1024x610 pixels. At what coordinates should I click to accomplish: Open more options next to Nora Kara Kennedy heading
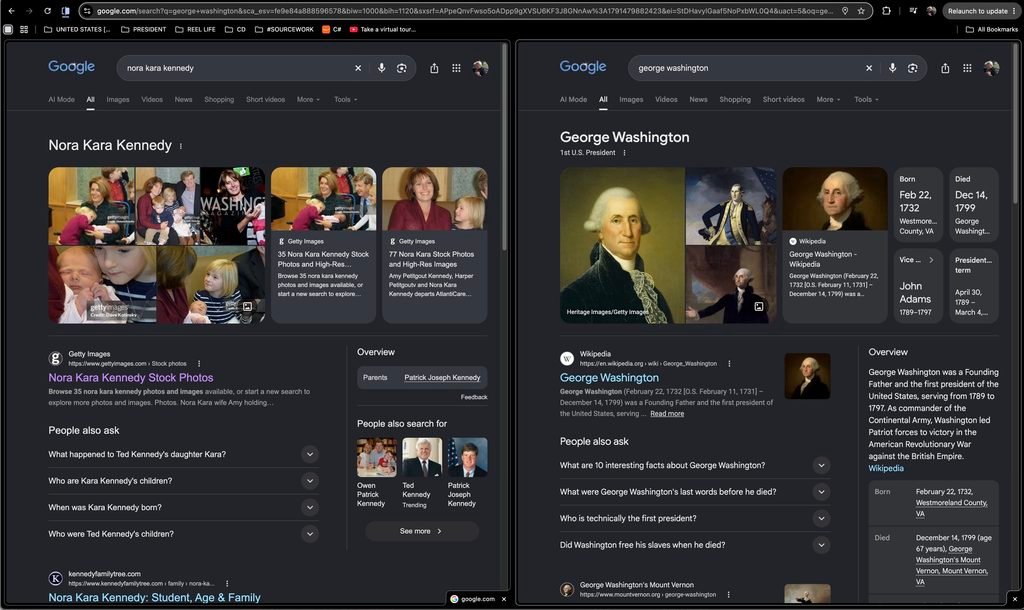tap(181, 146)
